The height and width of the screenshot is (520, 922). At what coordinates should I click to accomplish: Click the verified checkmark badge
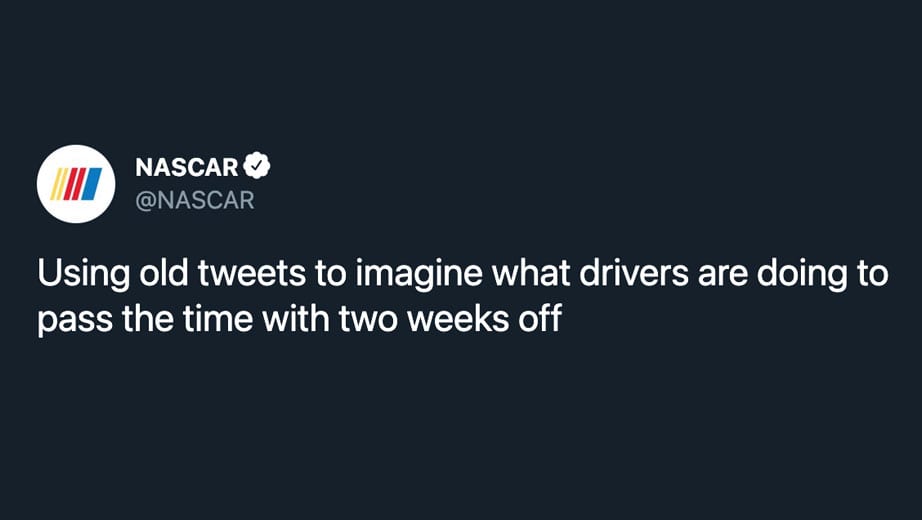pyautogui.click(x=256, y=166)
